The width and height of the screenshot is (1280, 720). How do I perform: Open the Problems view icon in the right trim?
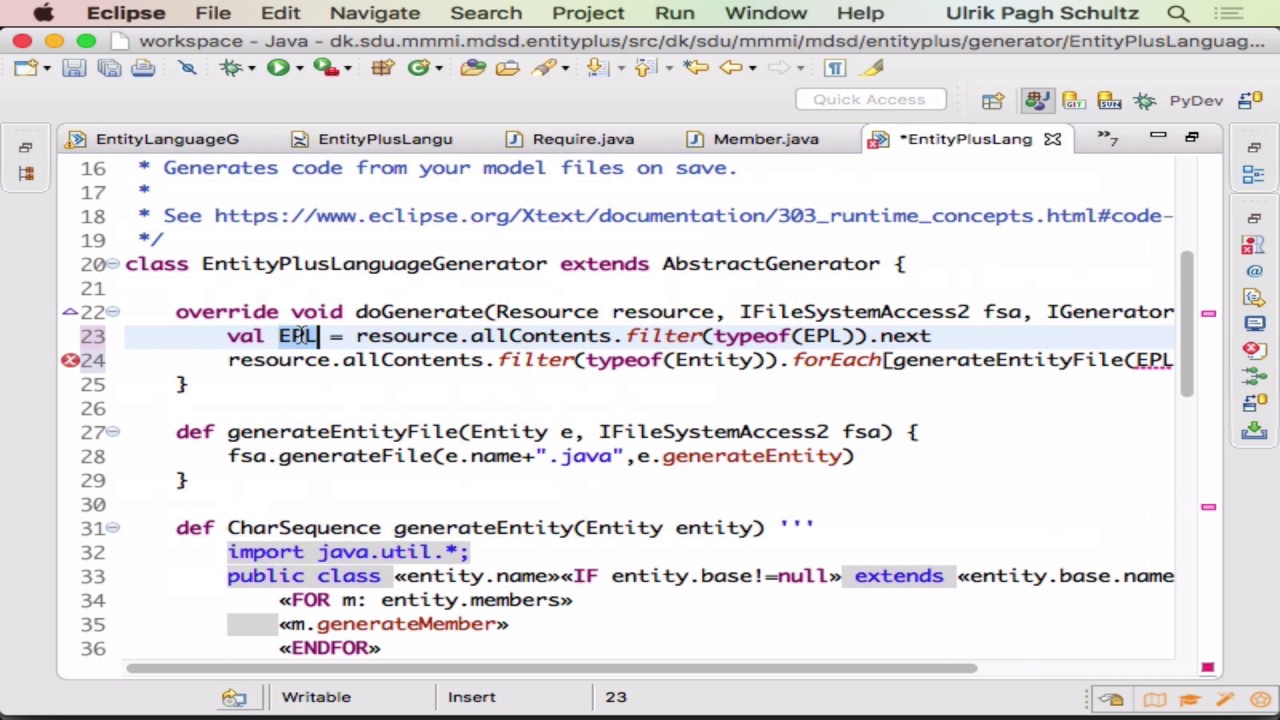coord(1253,245)
